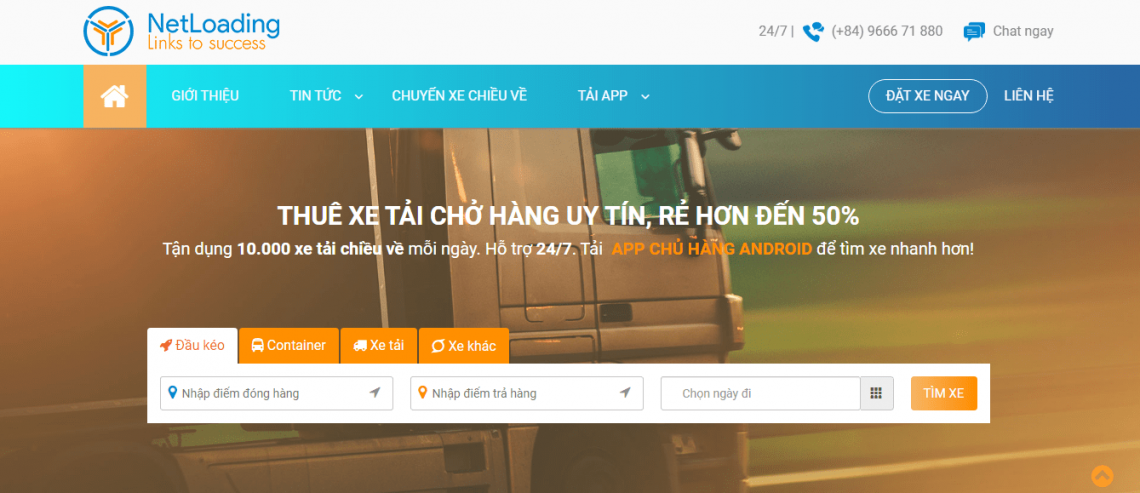Click location arrow in drop-off point field
This screenshot has width=1140, height=493.
(x=625, y=393)
